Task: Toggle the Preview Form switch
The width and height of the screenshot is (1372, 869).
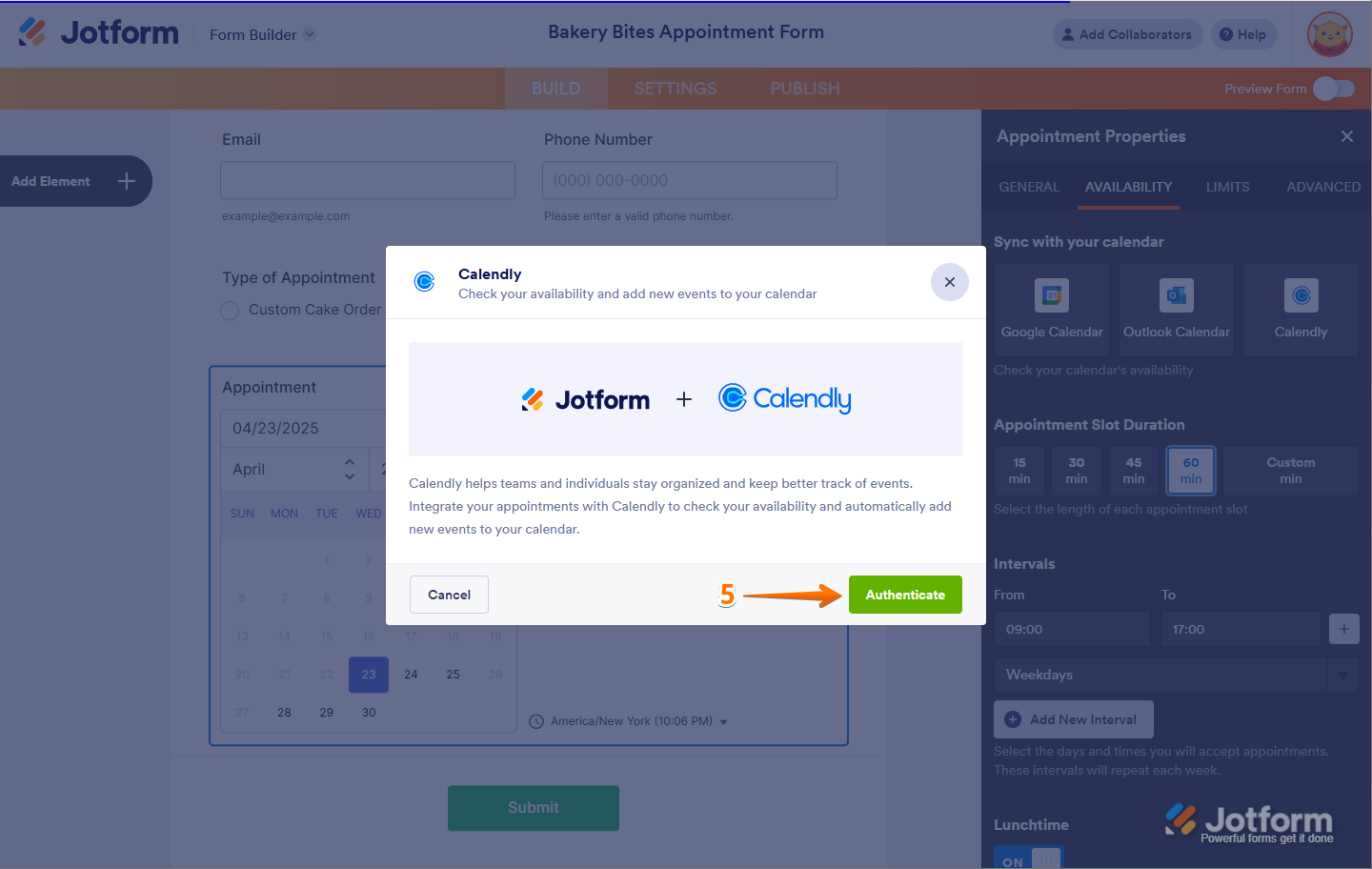Action: 1333,89
